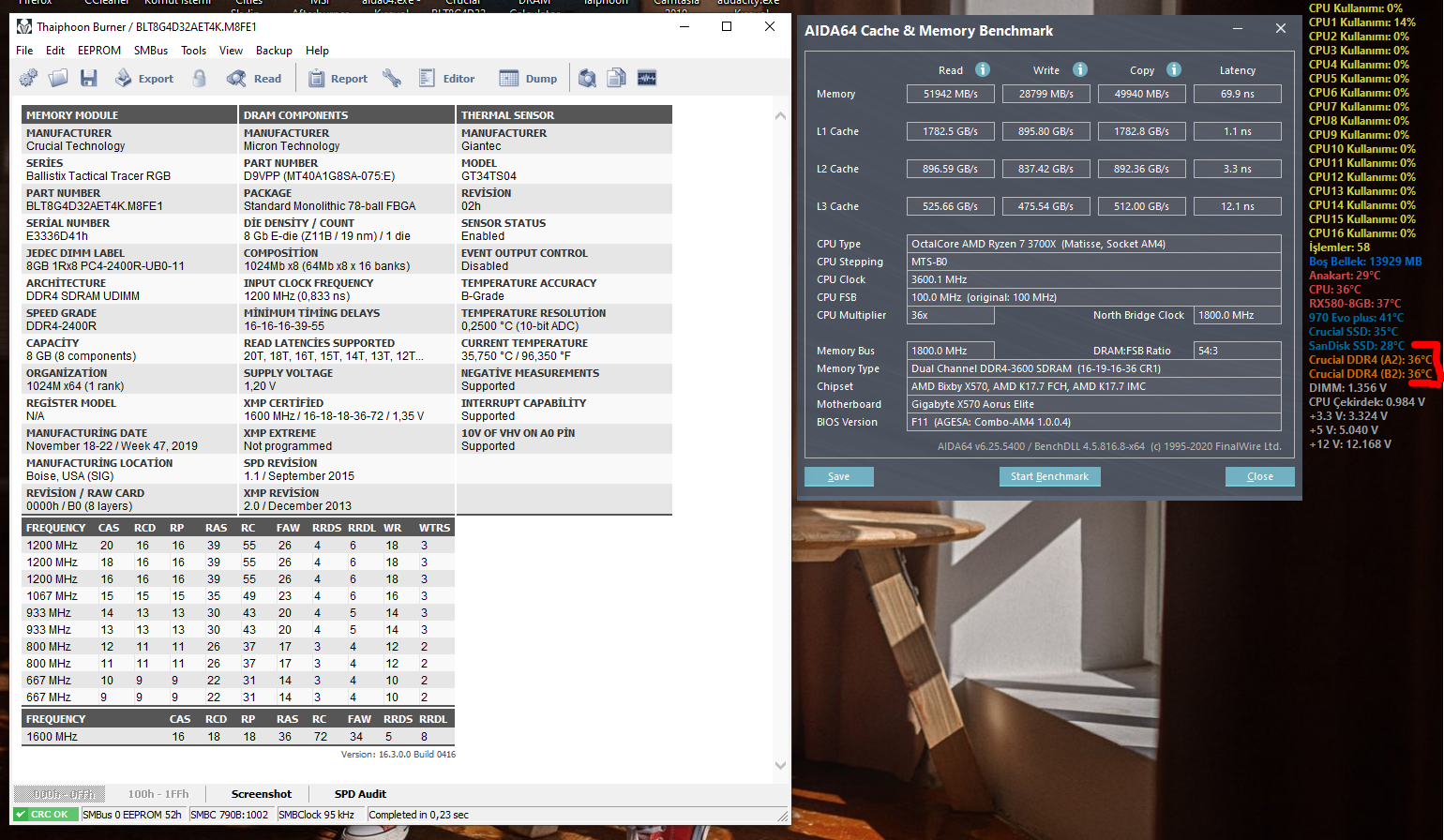Click the padlock icon in the toolbar

coord(199,79)
